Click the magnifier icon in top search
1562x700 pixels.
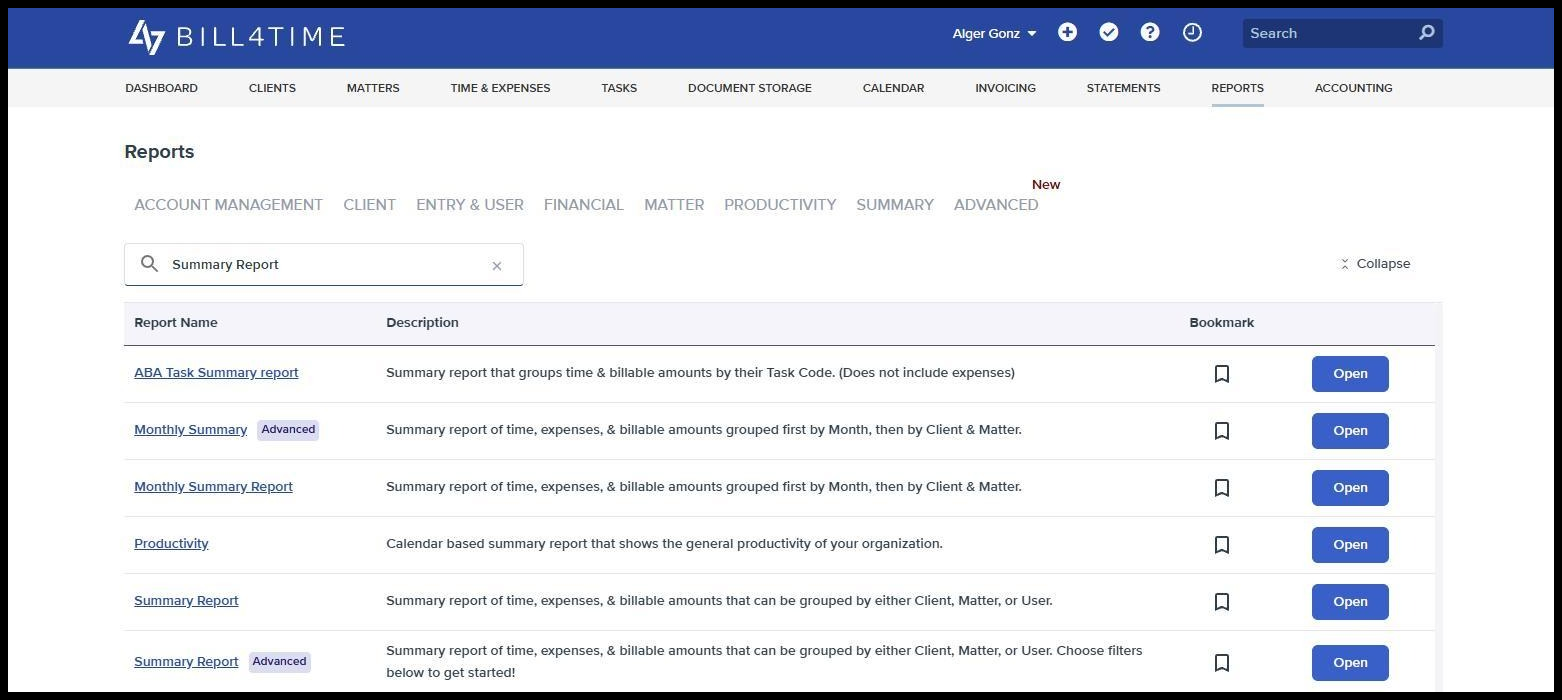tap(1427, 33)
